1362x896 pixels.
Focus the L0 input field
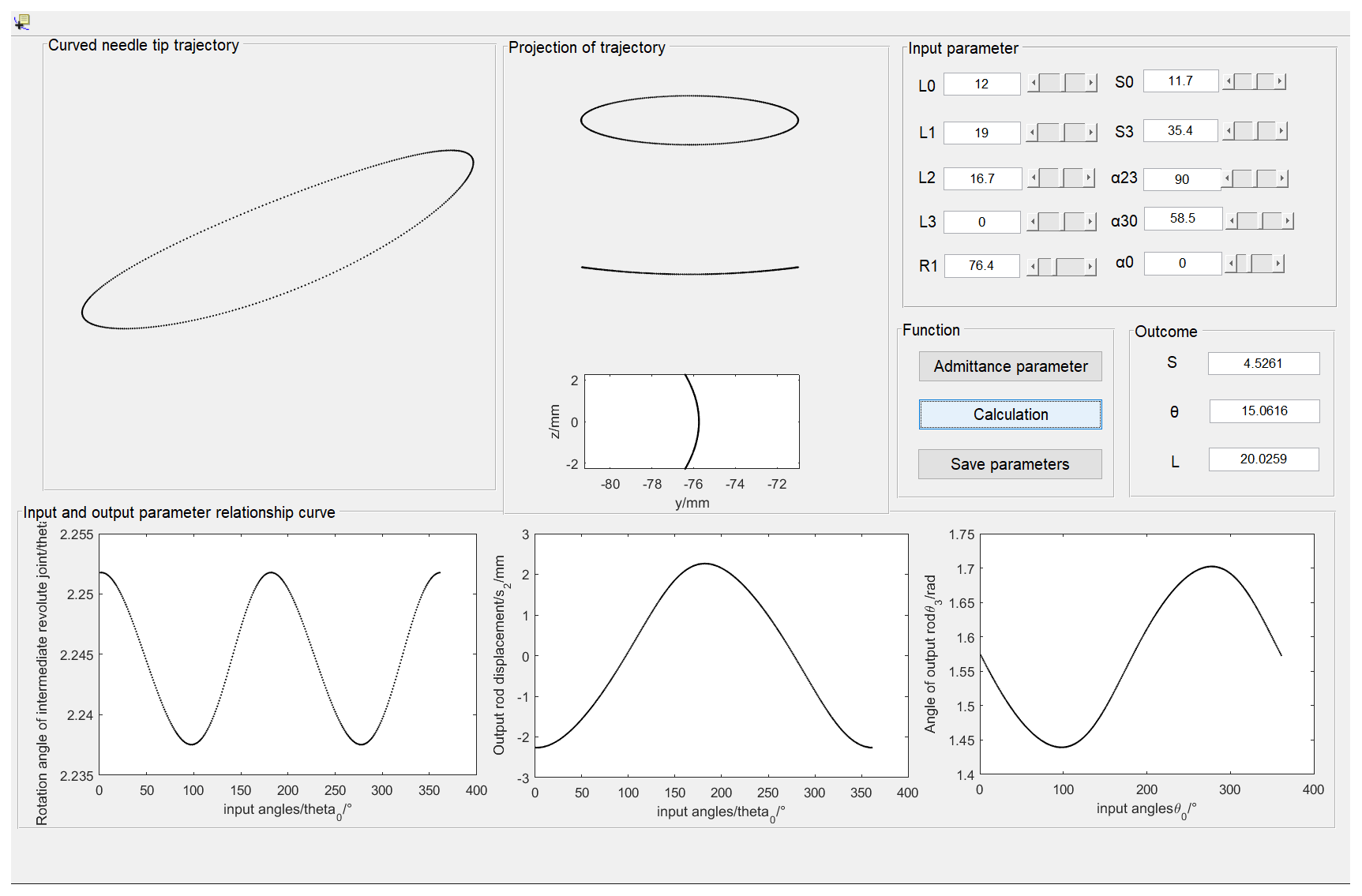click(981, 84)
